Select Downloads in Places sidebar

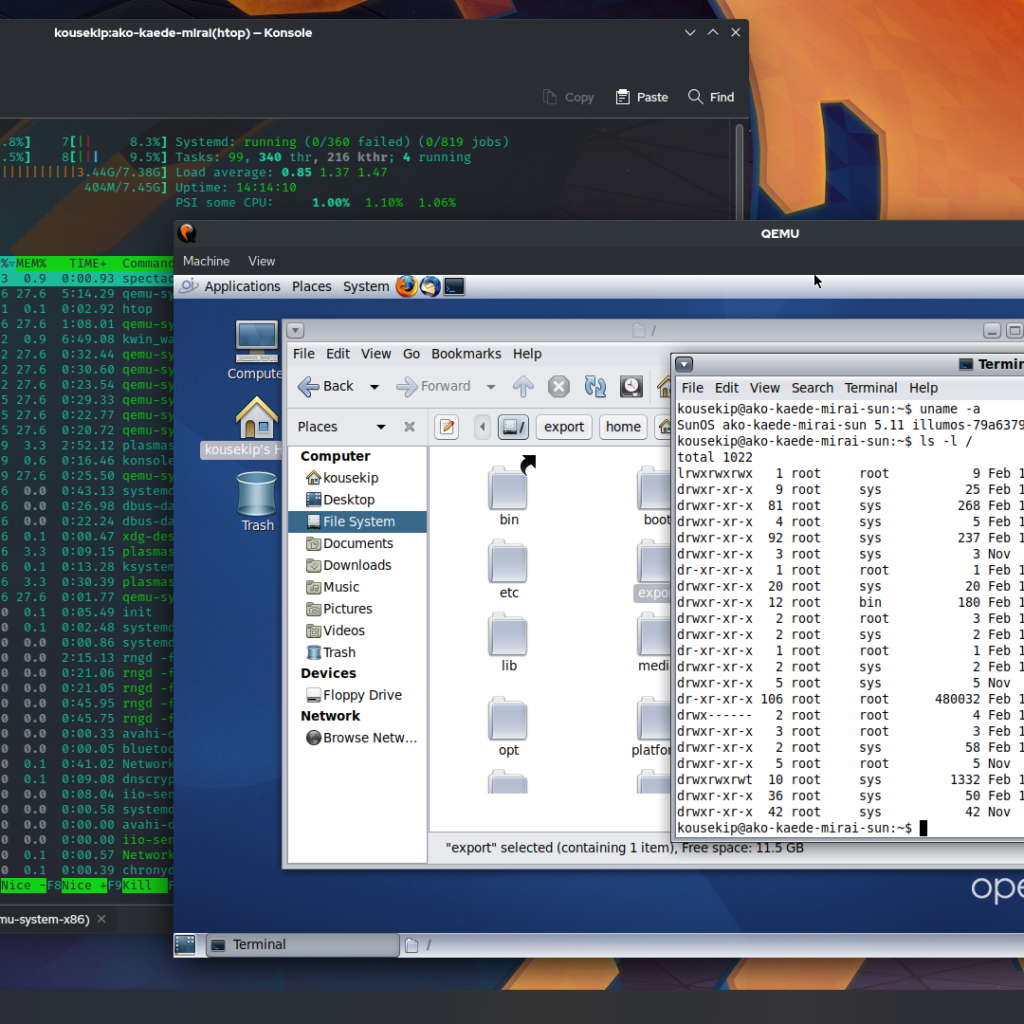(x=357, y=565)
